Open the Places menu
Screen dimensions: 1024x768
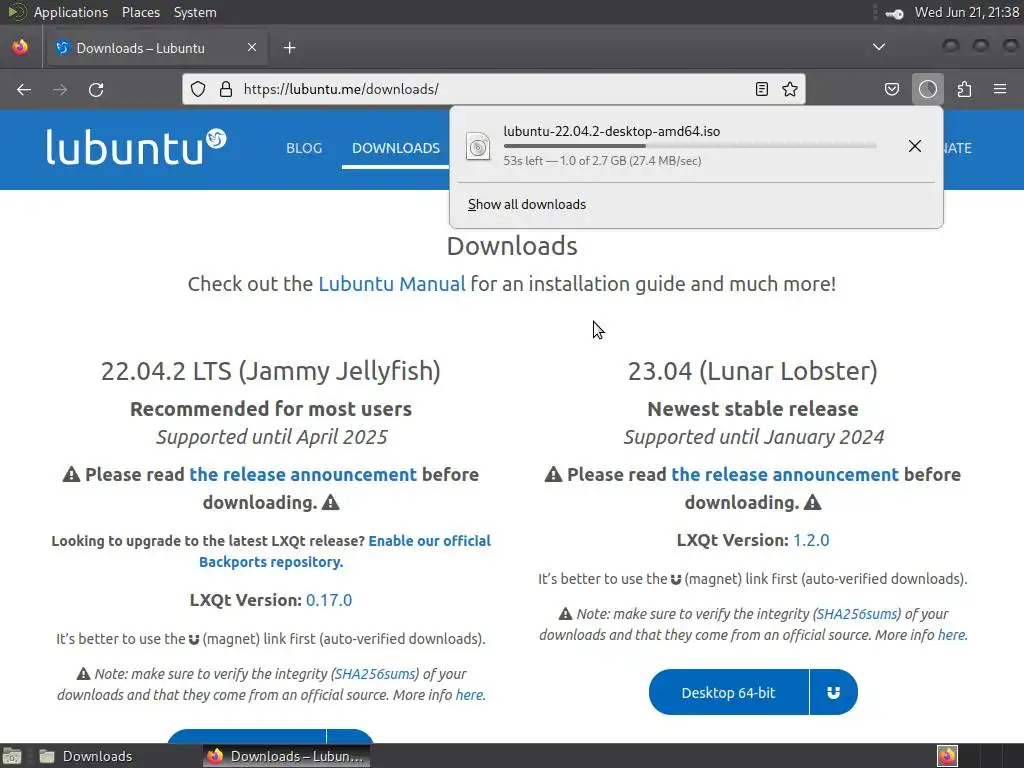140,12
